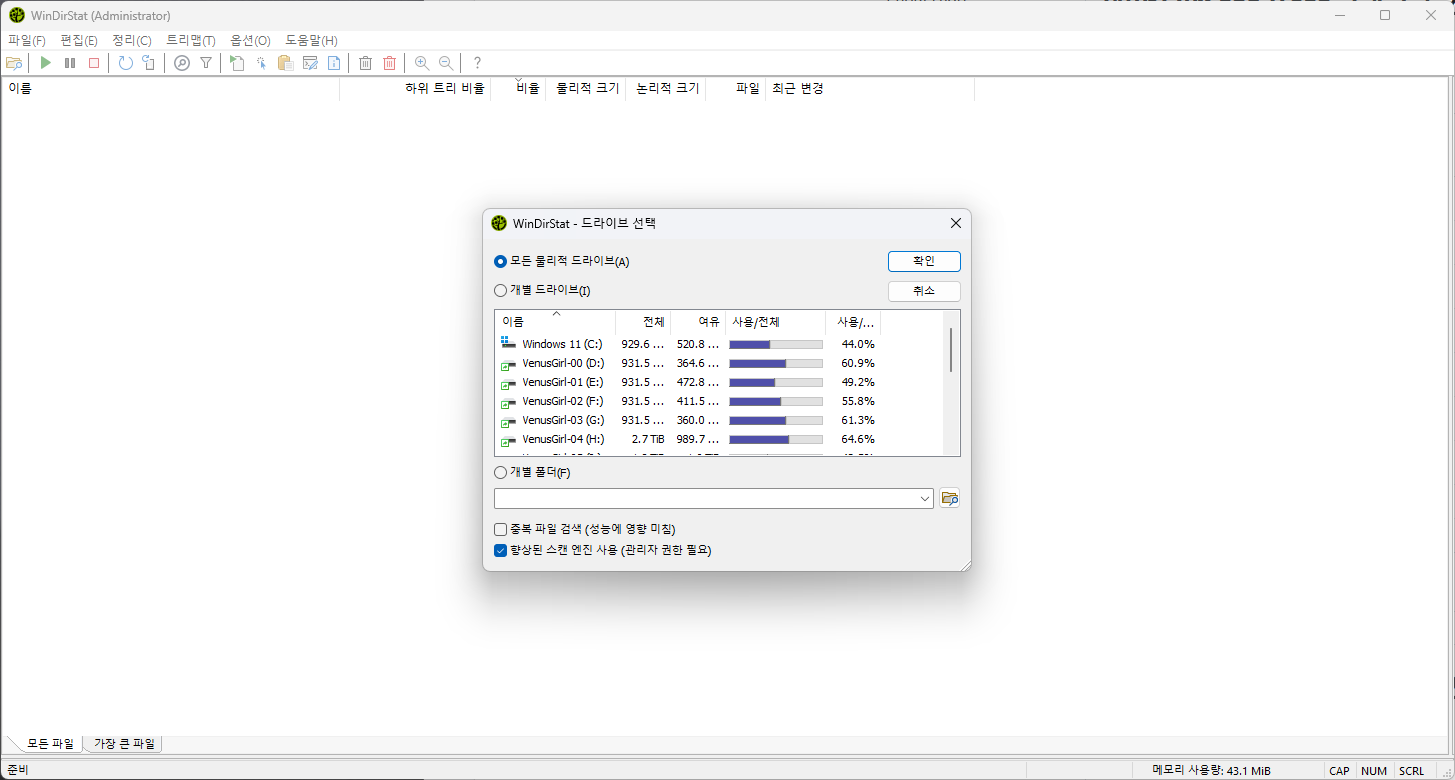Viewport: 1455px width, 780px height.
Task: Click the blue refresh all toolbar icon
Action: [125, 63]
